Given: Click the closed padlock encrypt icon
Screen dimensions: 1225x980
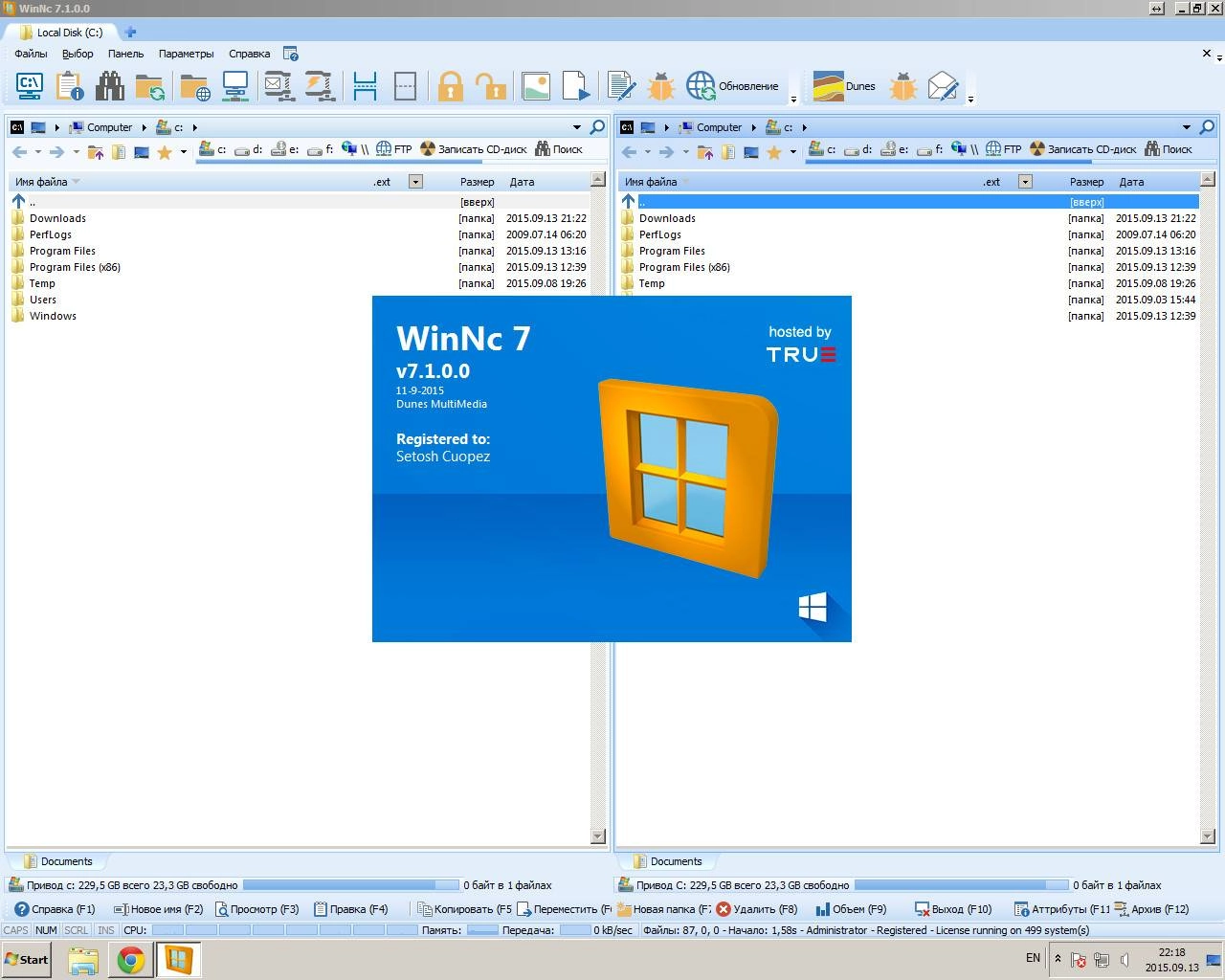Looking at the screenshot, I should (x=451, y=86).
